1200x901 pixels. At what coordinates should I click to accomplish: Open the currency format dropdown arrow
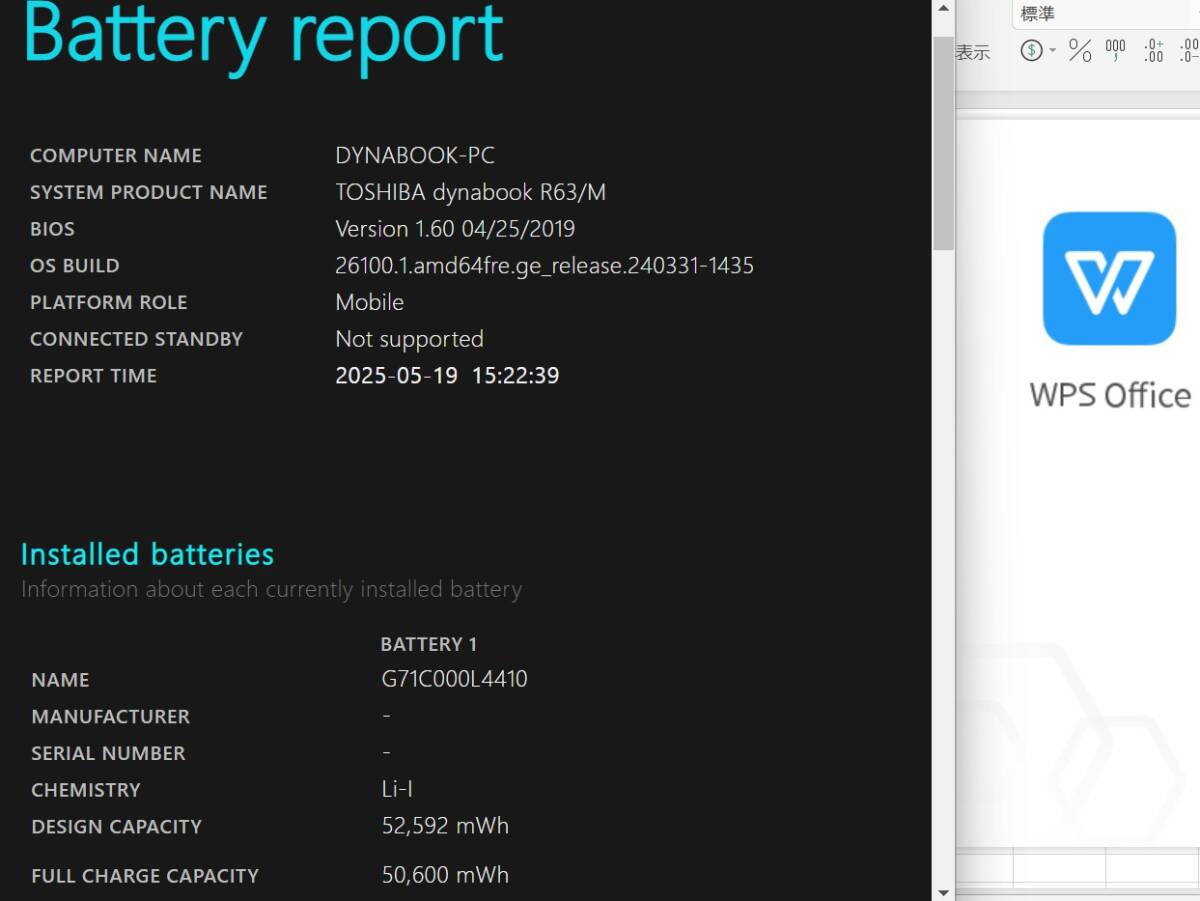point(1052,51)
